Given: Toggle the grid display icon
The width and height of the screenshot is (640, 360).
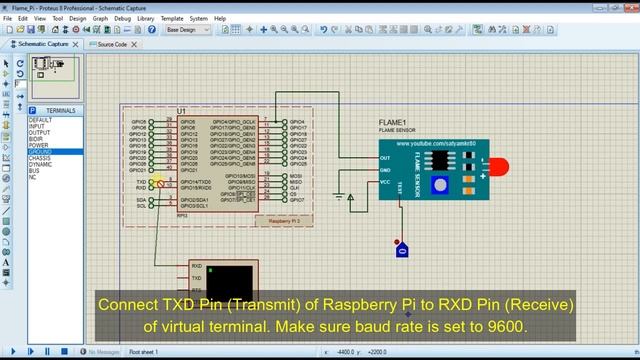Looking at the screenshot, I should click(x=236, y=30).
